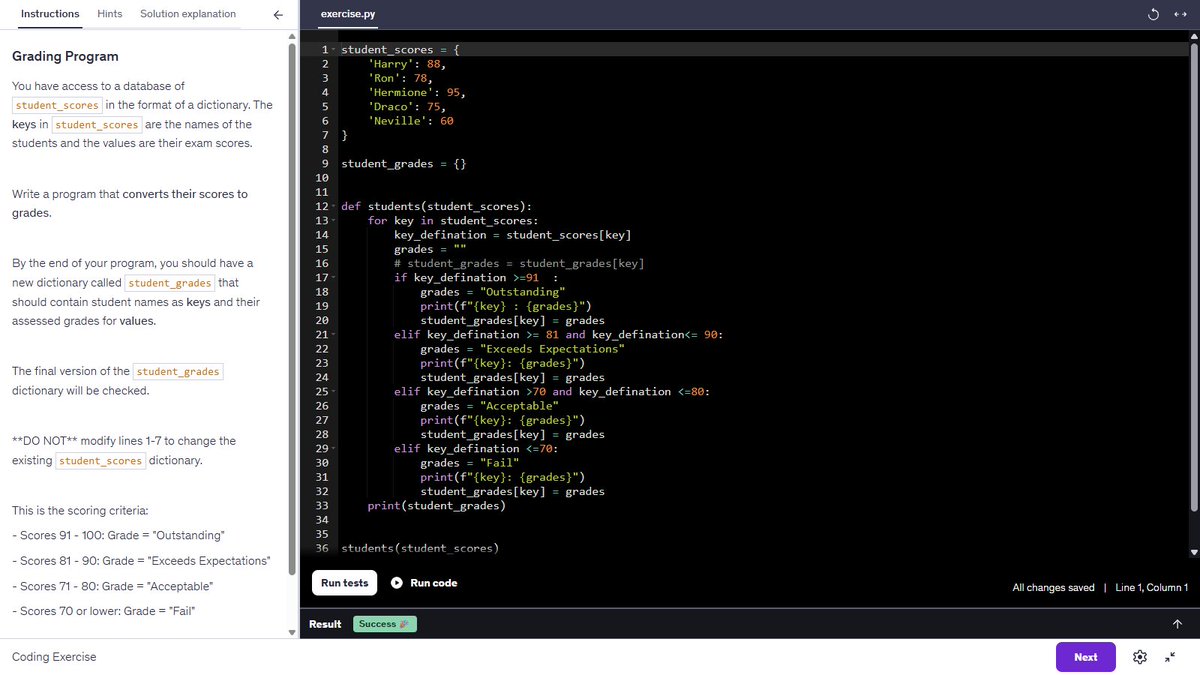Expand editor width with double-arrow icon
This screenshot has height=675, width=1200.
tap(1178, 14)
